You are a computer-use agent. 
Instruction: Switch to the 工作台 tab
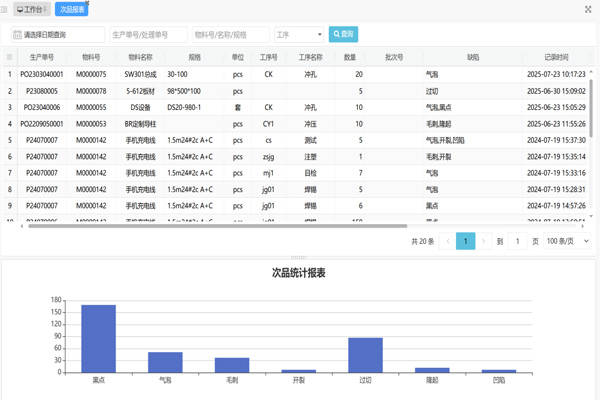point(31,9)
